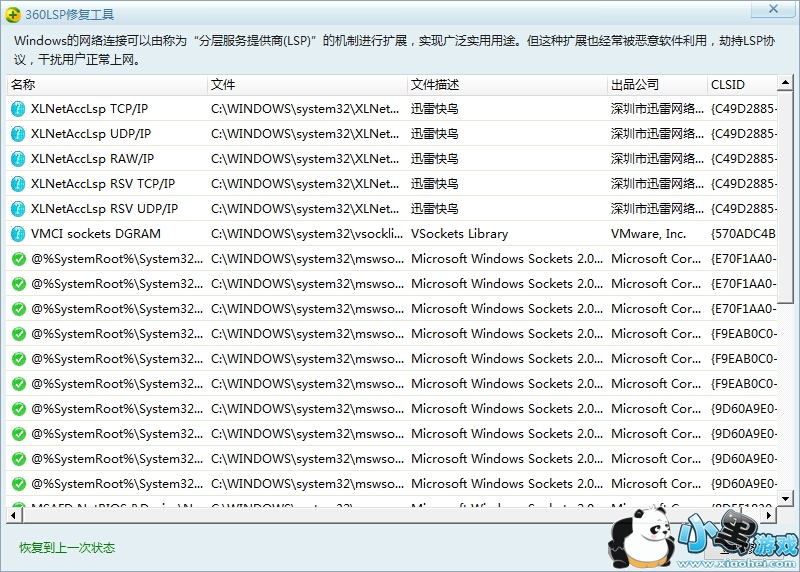Click the 恢复到上一次状态 restore link
Viewport: 800px width, 572px height.
[x=67, y=548]
